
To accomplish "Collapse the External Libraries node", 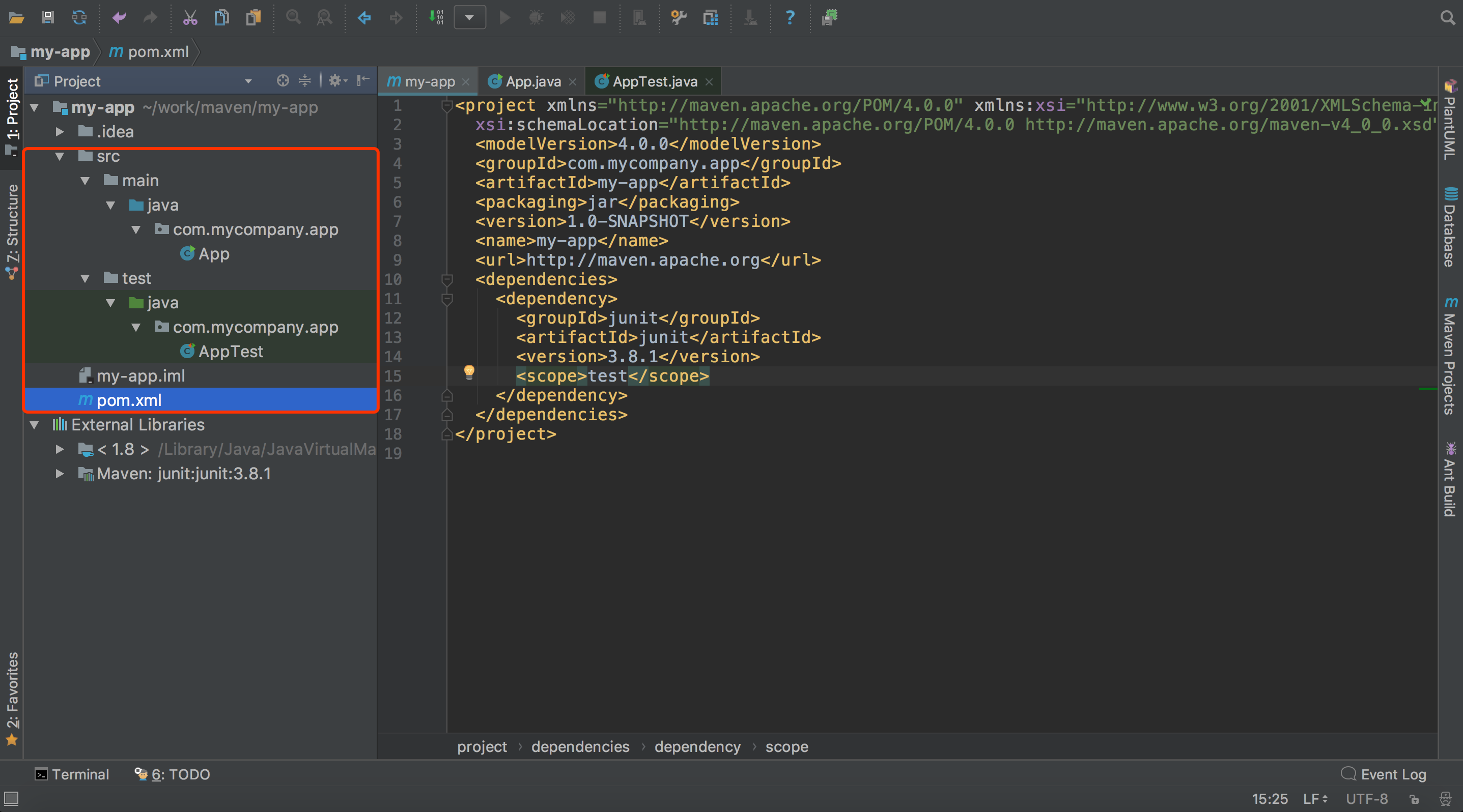I will pyautogui.click(x=35, y=424).
